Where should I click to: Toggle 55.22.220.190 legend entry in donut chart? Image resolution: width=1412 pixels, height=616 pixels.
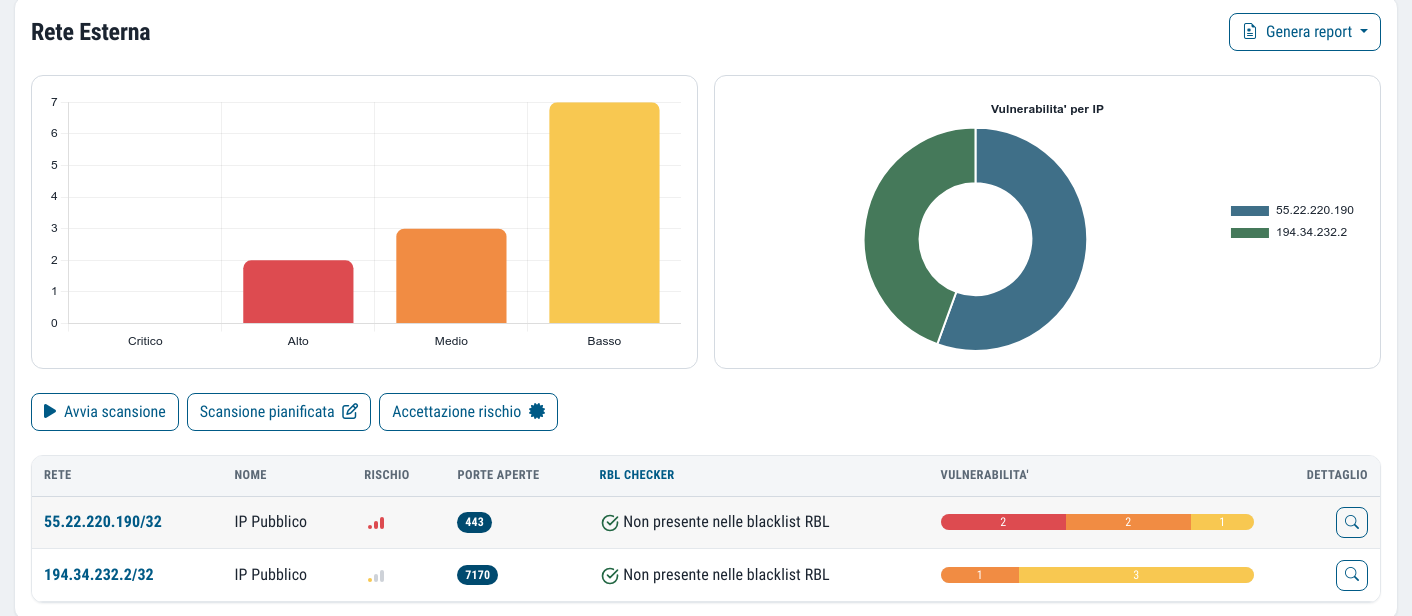(1292, 211)
